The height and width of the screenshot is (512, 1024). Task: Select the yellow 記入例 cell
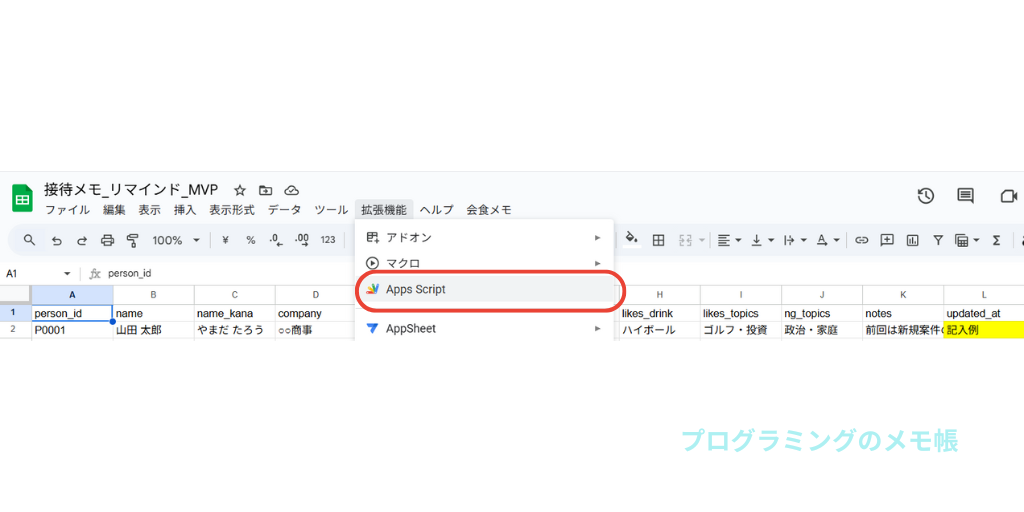click(x=983, y=329)
